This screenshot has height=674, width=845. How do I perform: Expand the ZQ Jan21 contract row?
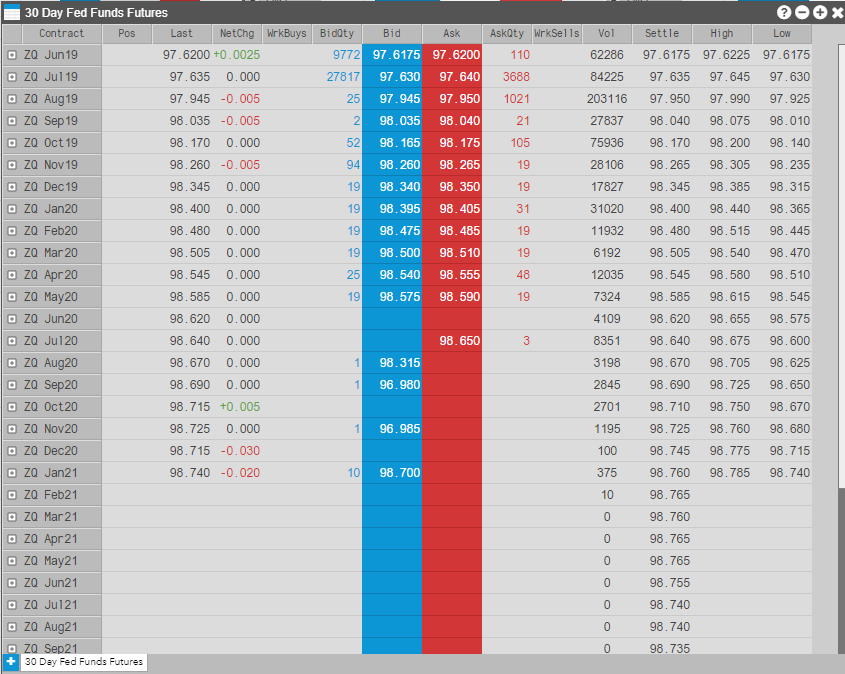(12, 473)
